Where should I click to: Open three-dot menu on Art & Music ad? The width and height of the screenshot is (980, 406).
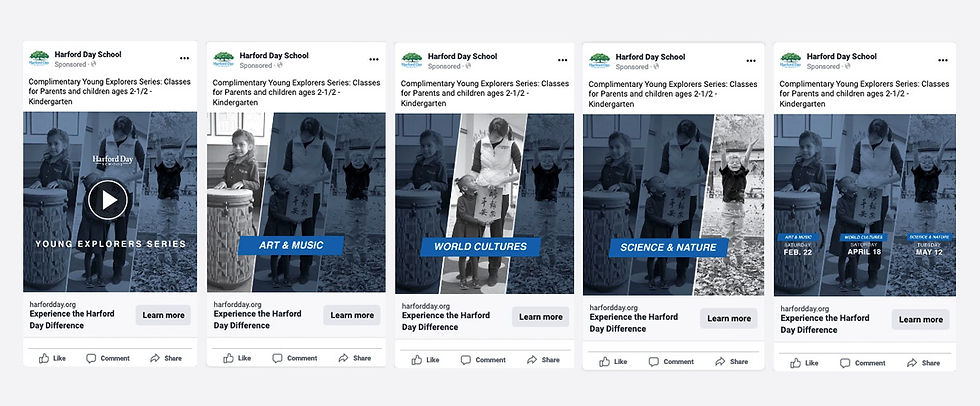coord(374,59)
